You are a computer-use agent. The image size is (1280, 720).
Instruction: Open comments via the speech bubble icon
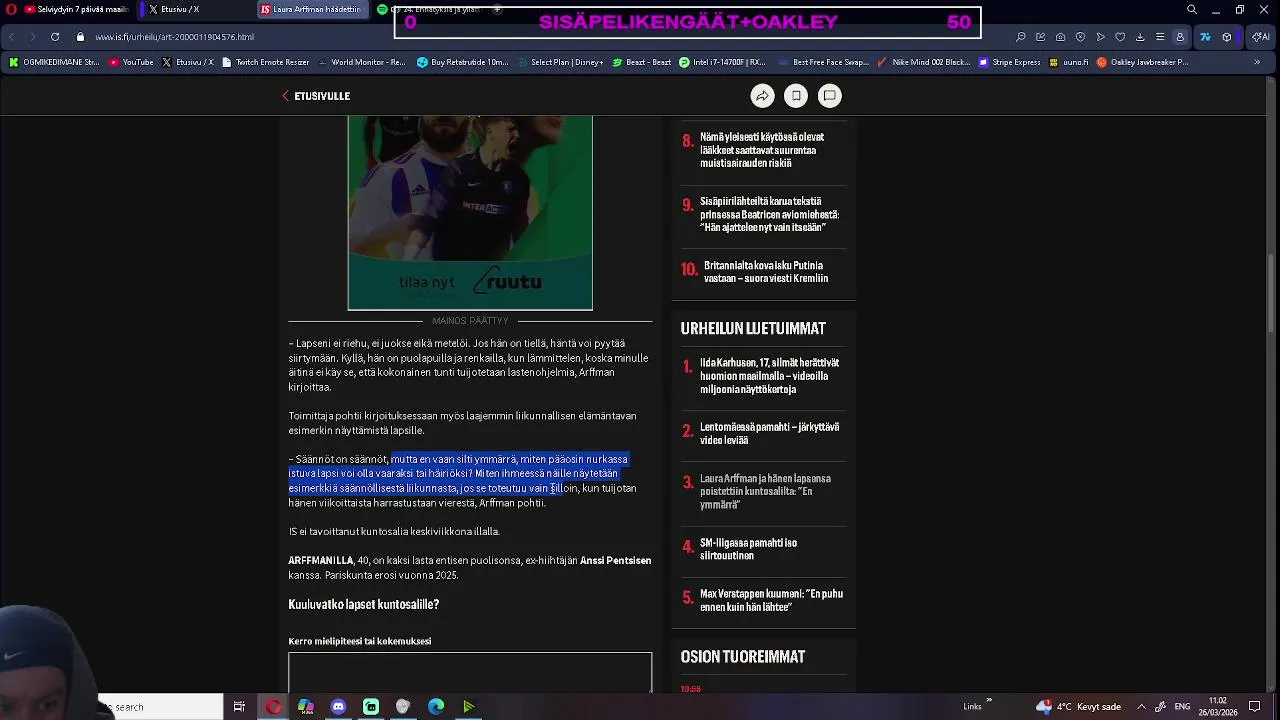[829, 96]
